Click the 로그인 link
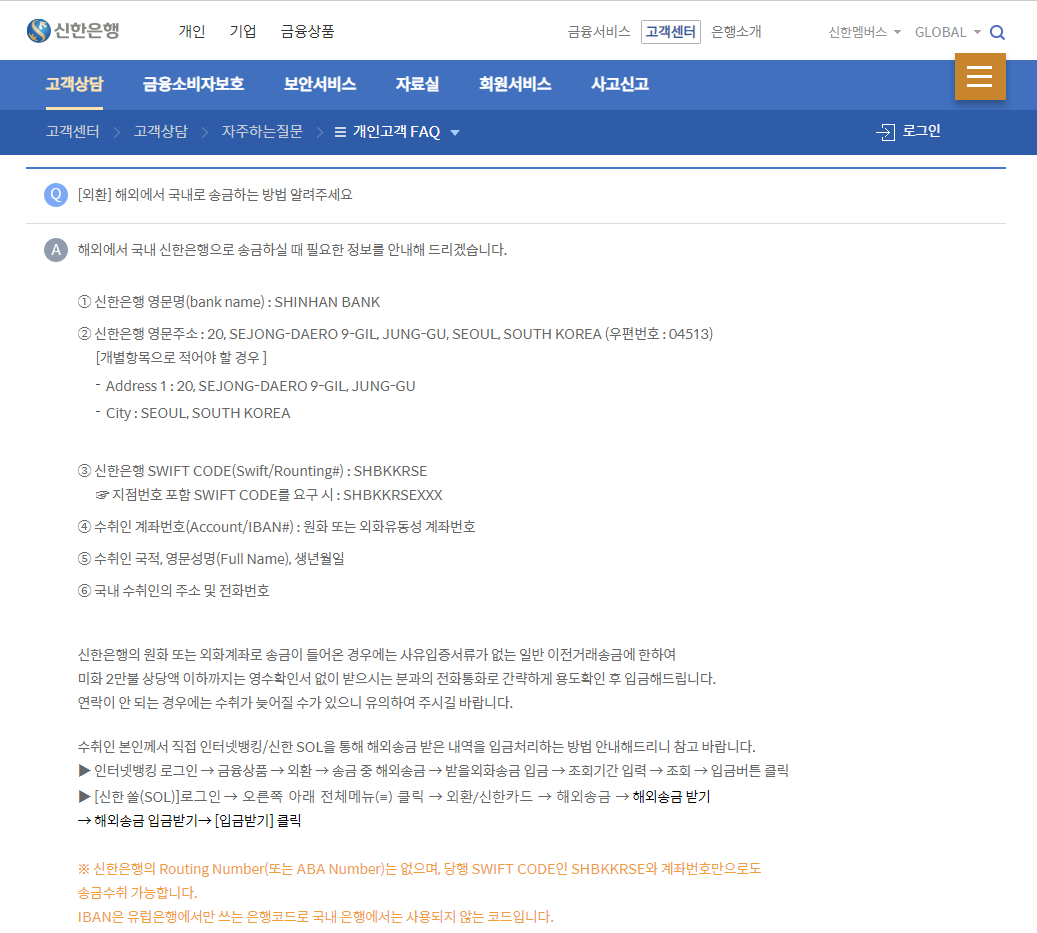This screenshot has height=933, width=1037. [x=921, y=131]
